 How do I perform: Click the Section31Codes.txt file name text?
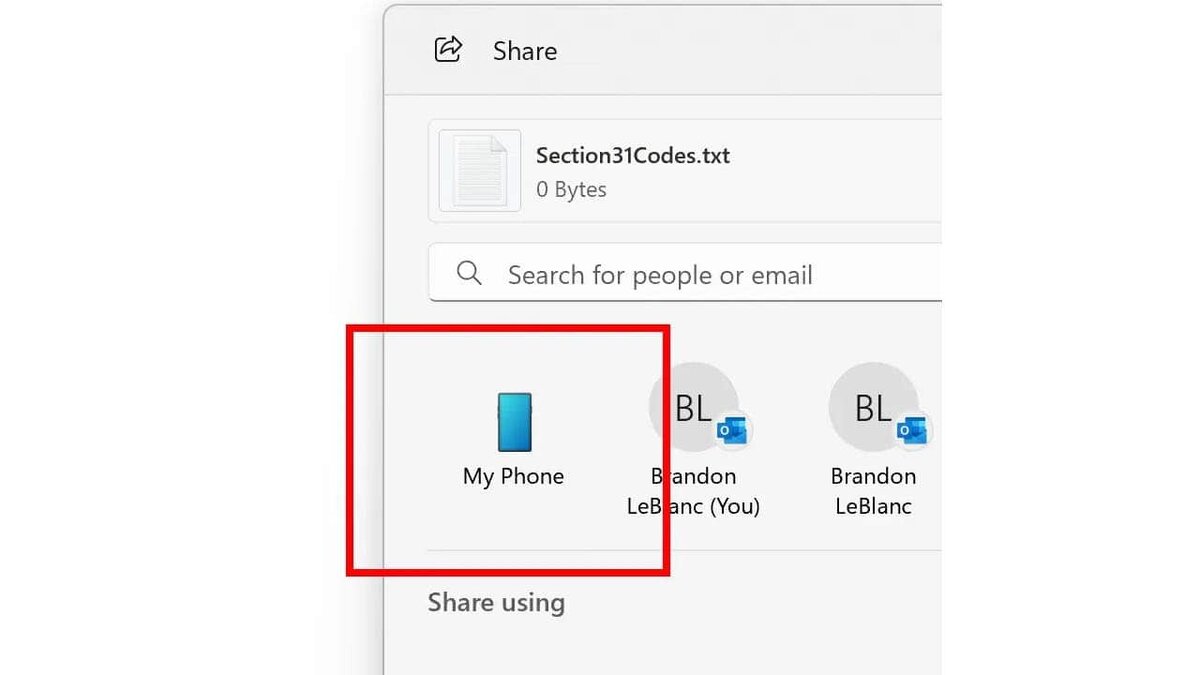[633, 155]
